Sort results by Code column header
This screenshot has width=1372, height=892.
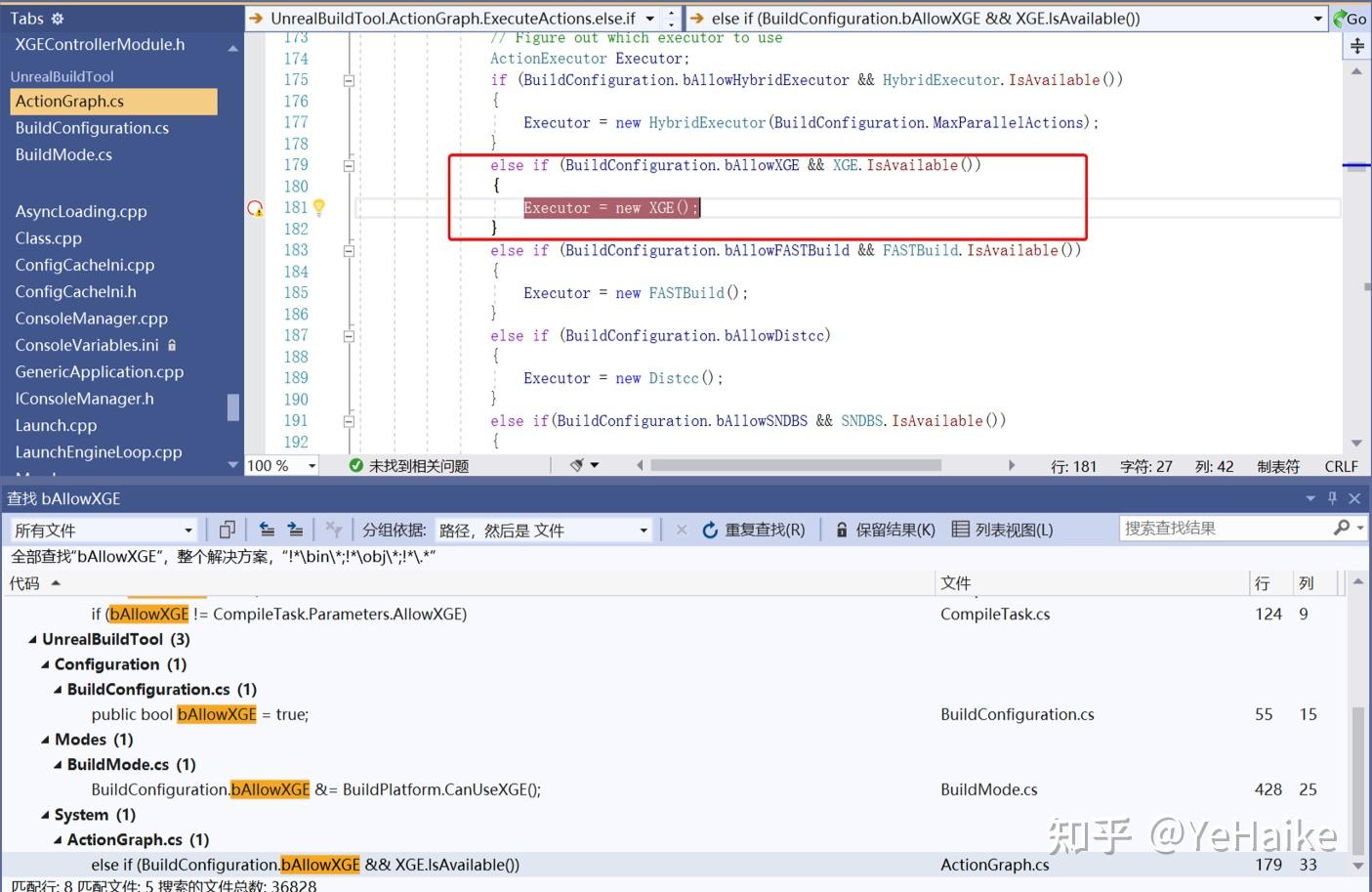coord(467,583)
